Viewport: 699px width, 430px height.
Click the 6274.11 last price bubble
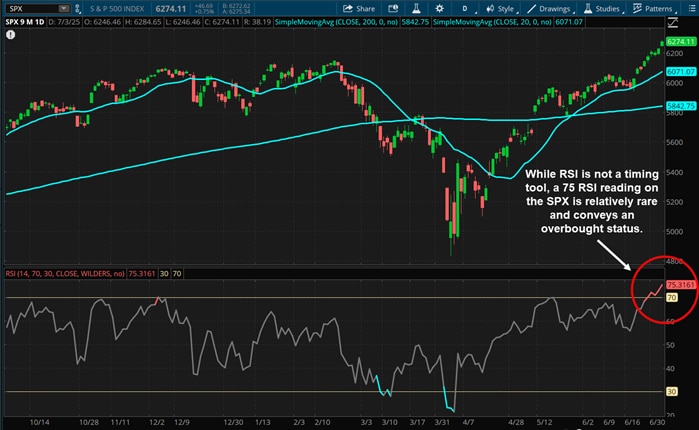pyautogui.click(x=681, y=42)
